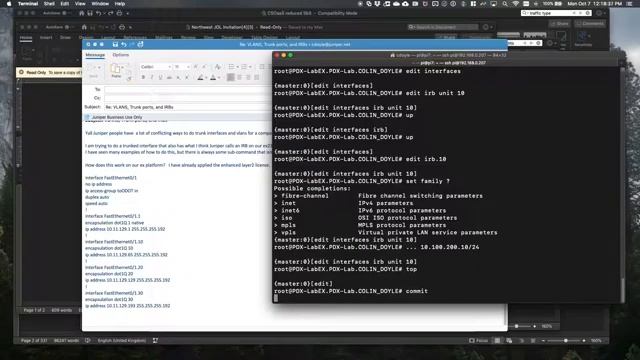Click the Focus button in Word status bar
Screen dimensions: 640x360
coord(478,340)
